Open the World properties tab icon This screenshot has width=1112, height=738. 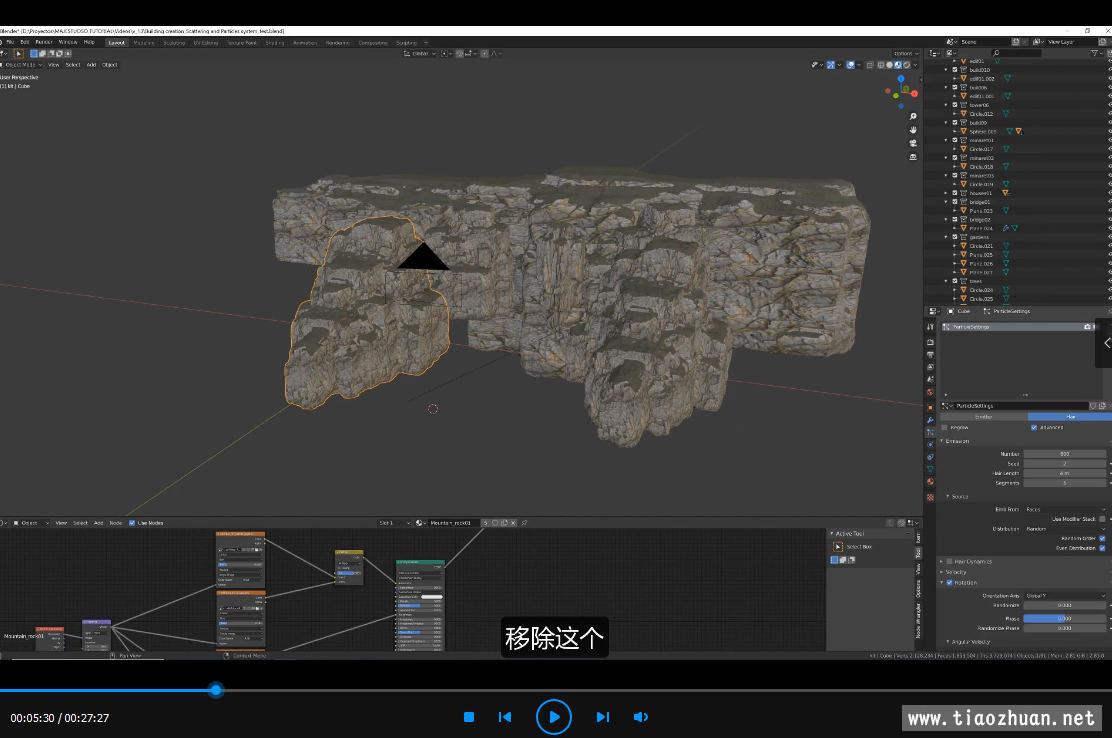pos(930,392)
